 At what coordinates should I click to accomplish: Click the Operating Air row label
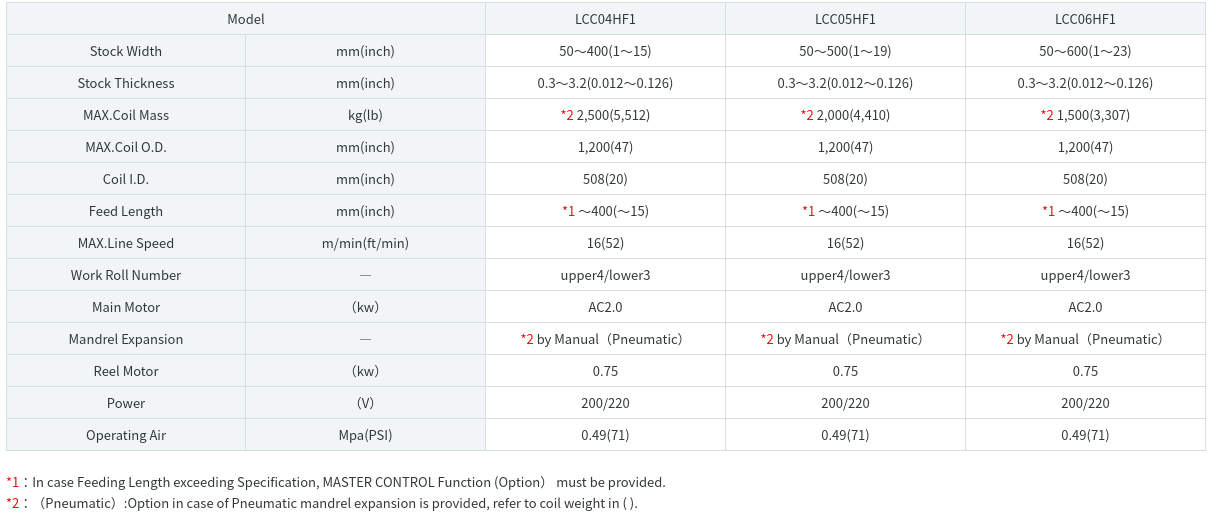[x=126, y=435]
